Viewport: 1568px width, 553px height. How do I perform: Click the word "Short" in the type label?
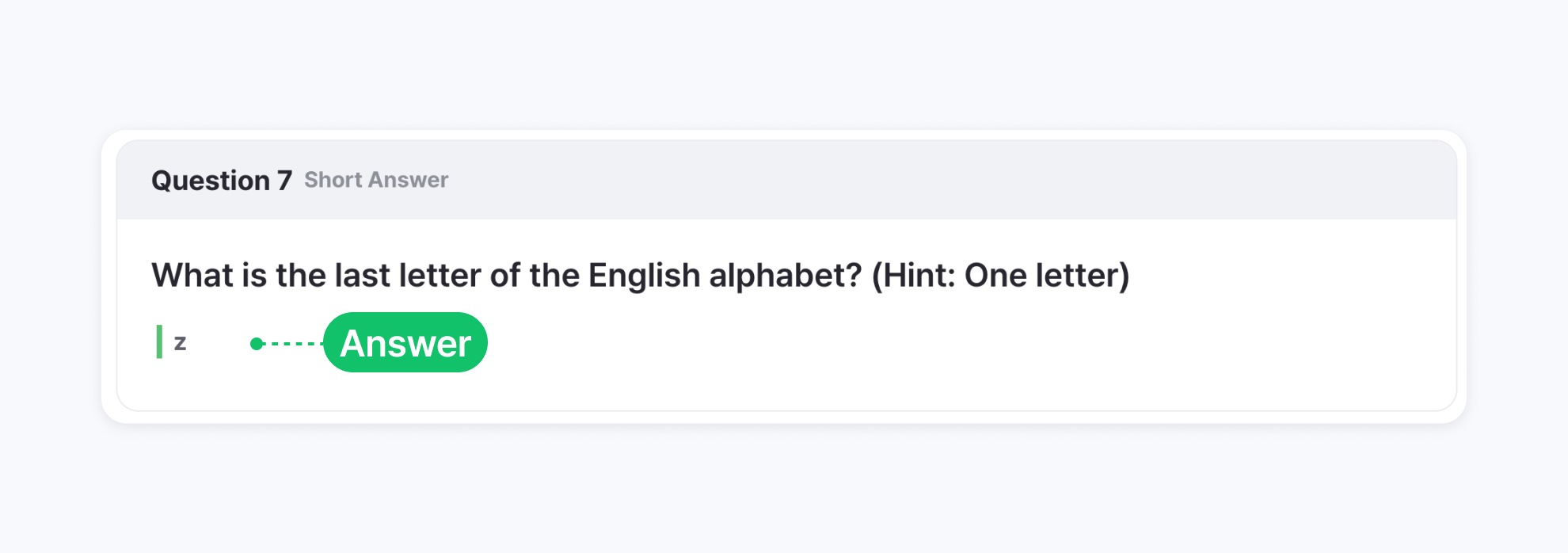tap(333, 181)
